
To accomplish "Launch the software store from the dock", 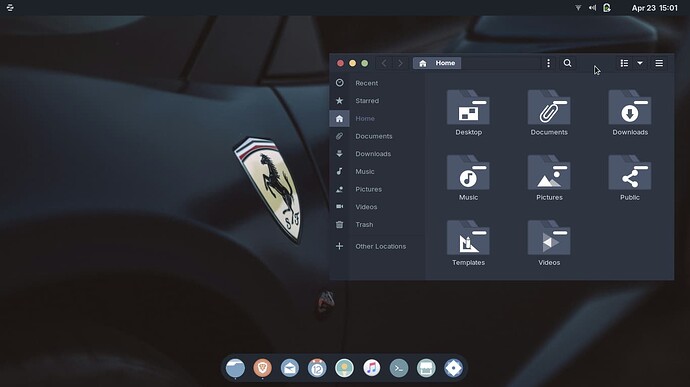I will (x=426, y=368).
